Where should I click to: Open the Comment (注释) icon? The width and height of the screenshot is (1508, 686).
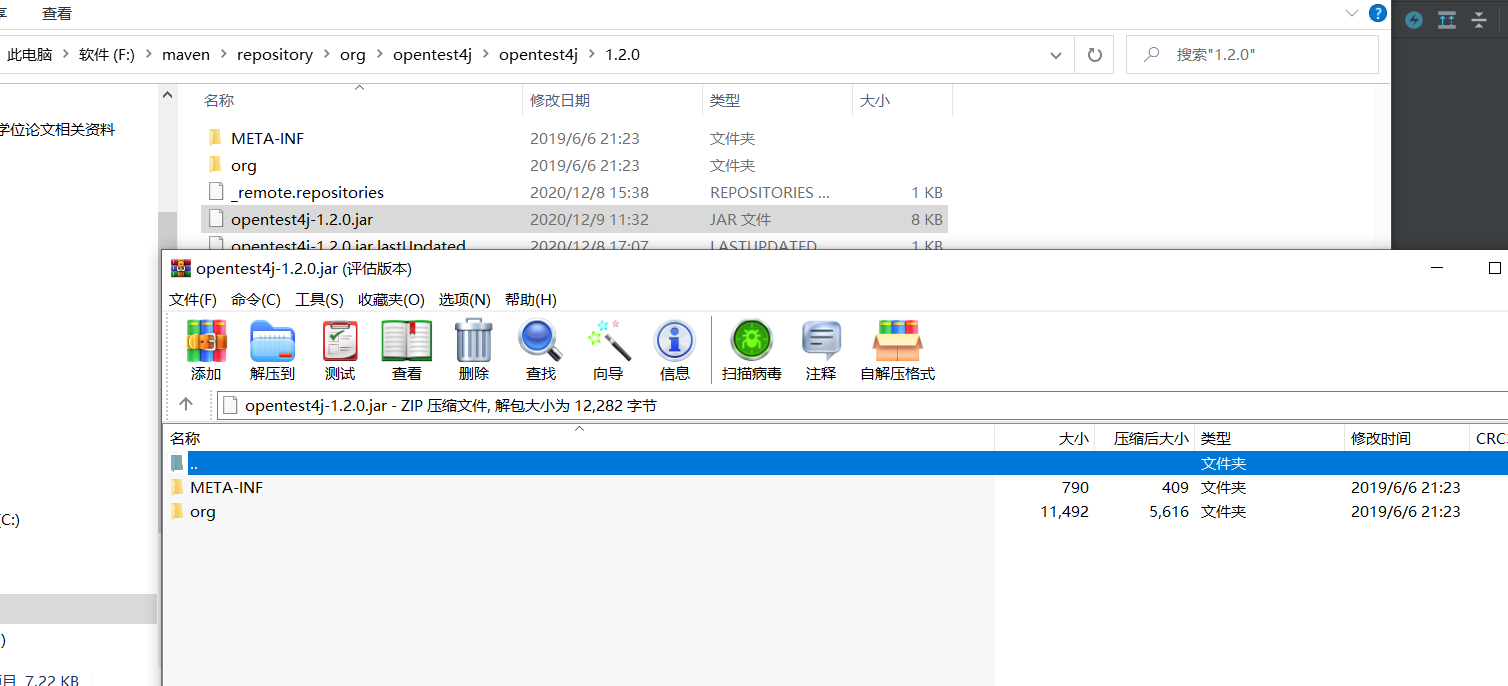821,341
